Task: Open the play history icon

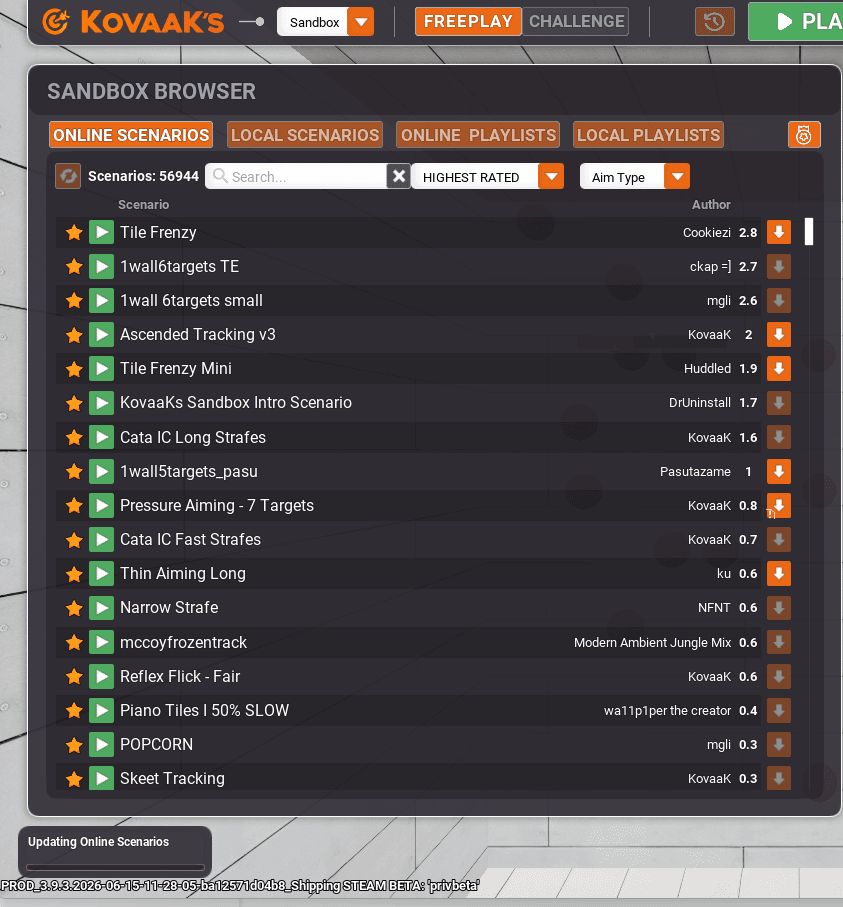Action: point(715,22)
